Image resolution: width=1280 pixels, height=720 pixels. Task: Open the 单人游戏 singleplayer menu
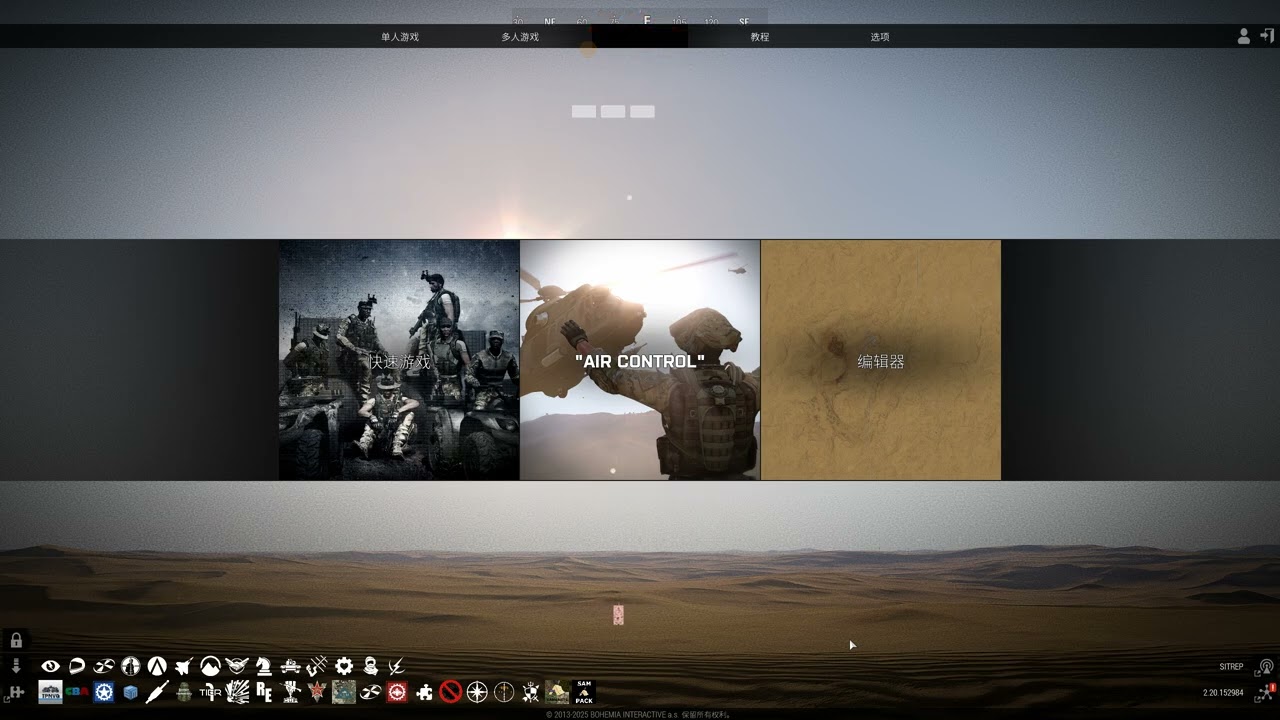[x=400, y=37]
